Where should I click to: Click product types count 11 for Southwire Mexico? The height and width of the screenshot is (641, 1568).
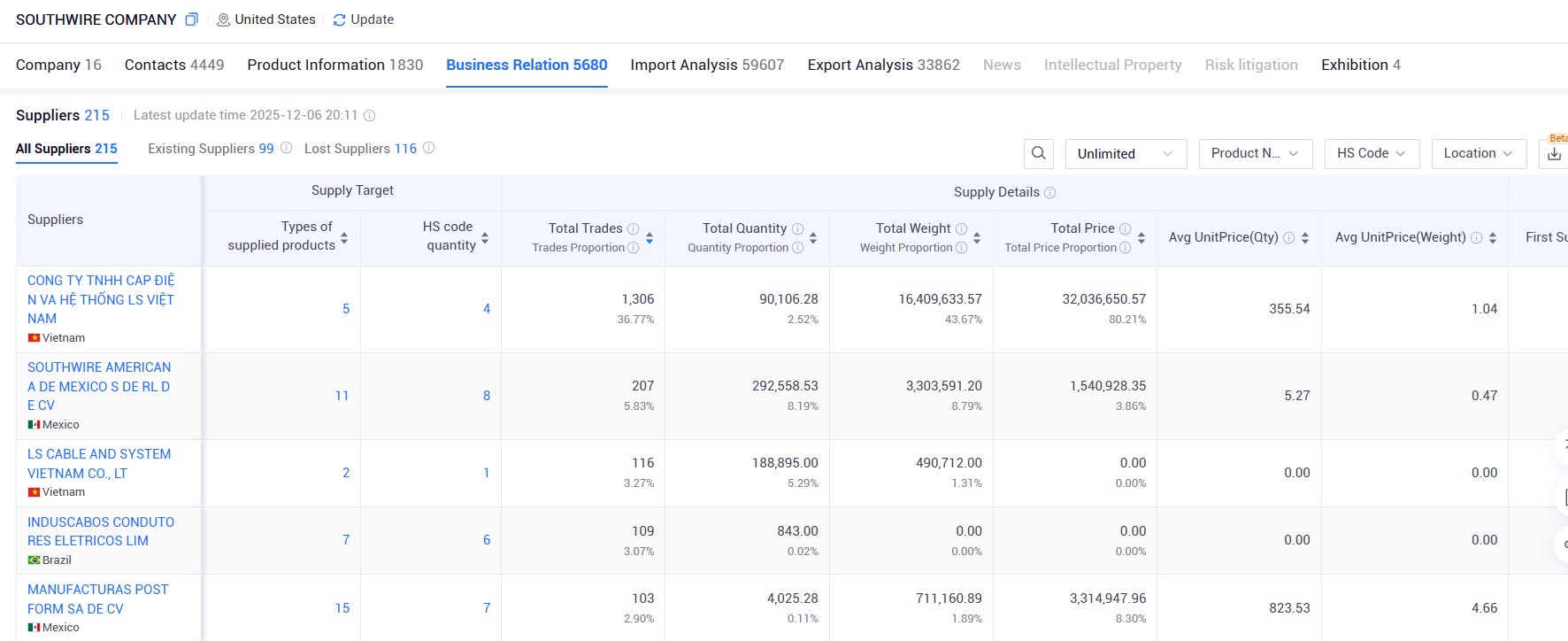coord(342,396)
